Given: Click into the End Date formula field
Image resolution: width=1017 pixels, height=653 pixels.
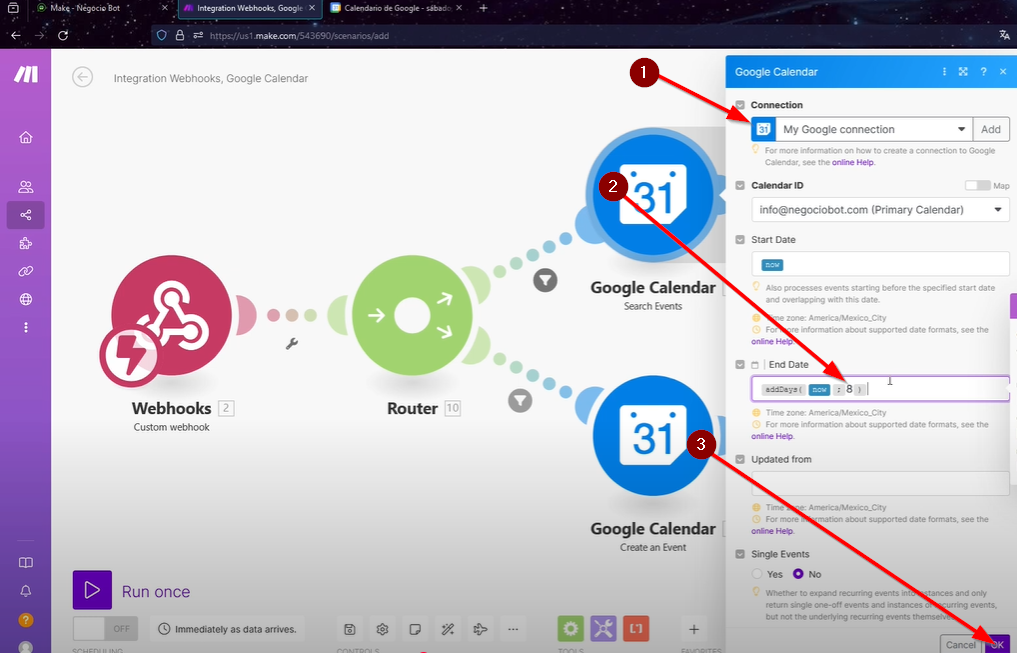Looking at the screenshot, I should [880, 389].
